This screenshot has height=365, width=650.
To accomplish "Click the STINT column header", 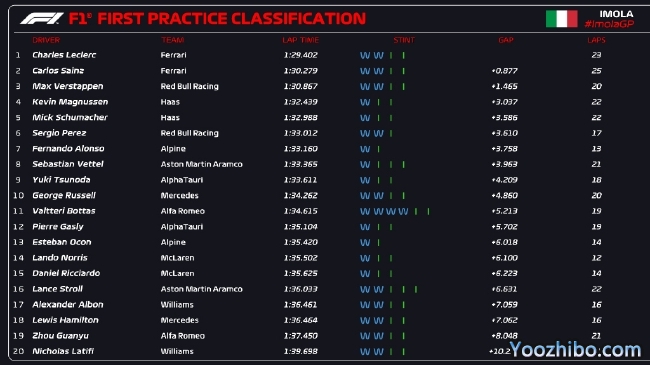I will [x=404, y=40].
